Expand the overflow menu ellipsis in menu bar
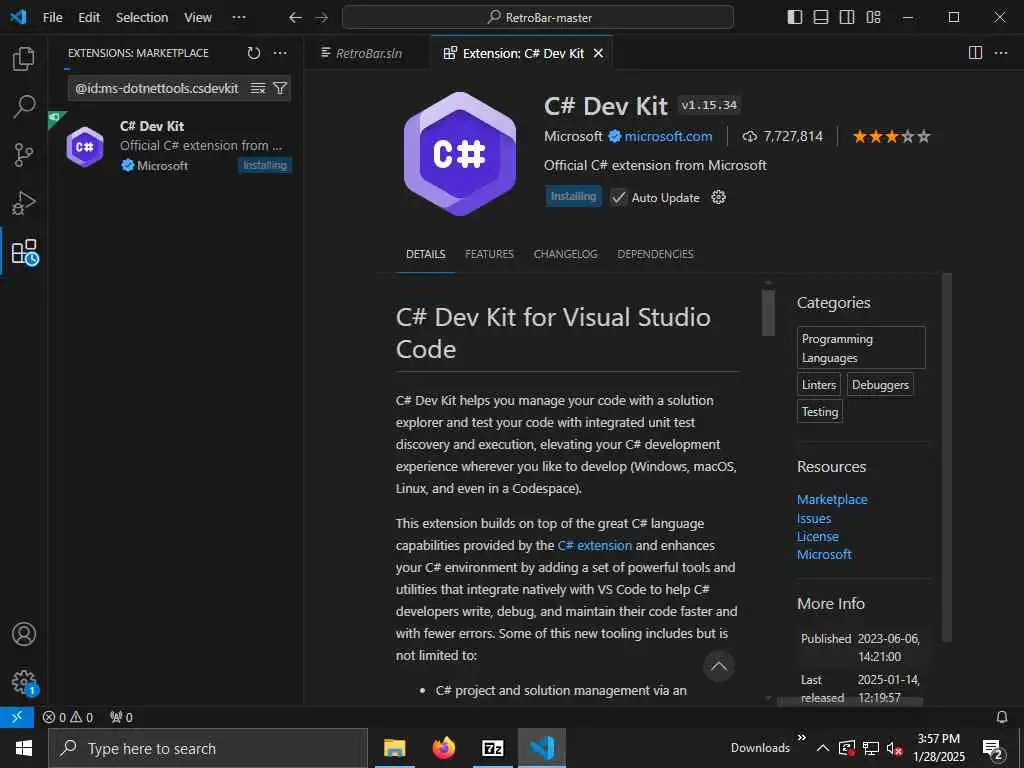This screenshot has height=768, width=1024. 239,18
